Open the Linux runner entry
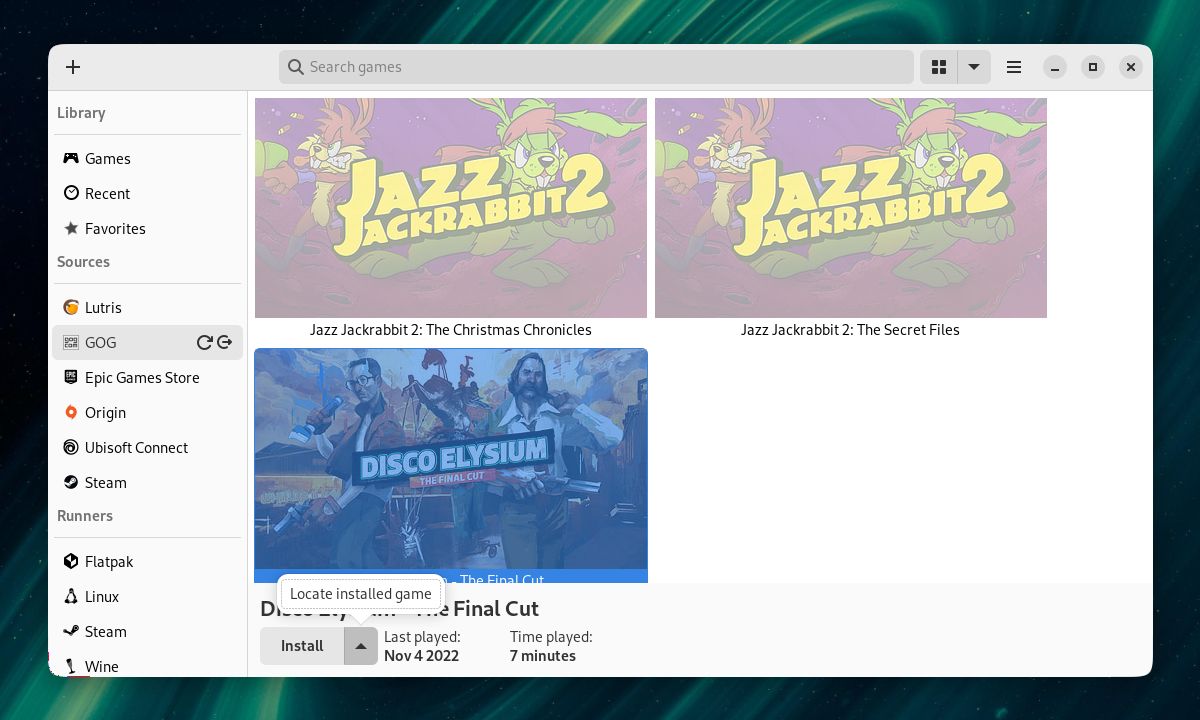This screenshot has width=1200, height=720. [x=102, y=596]
